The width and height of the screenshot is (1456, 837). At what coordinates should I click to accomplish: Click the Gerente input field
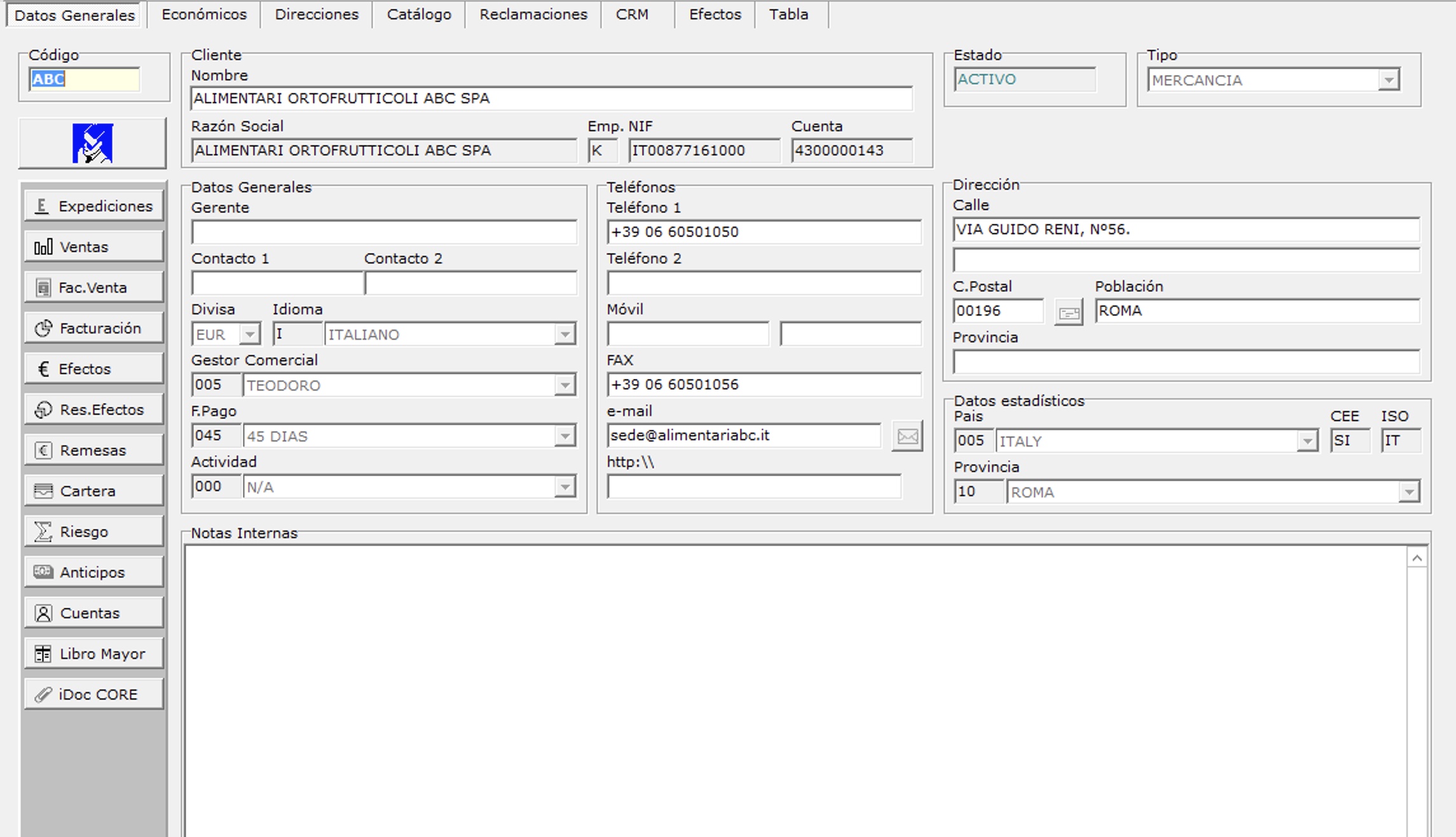384,232
